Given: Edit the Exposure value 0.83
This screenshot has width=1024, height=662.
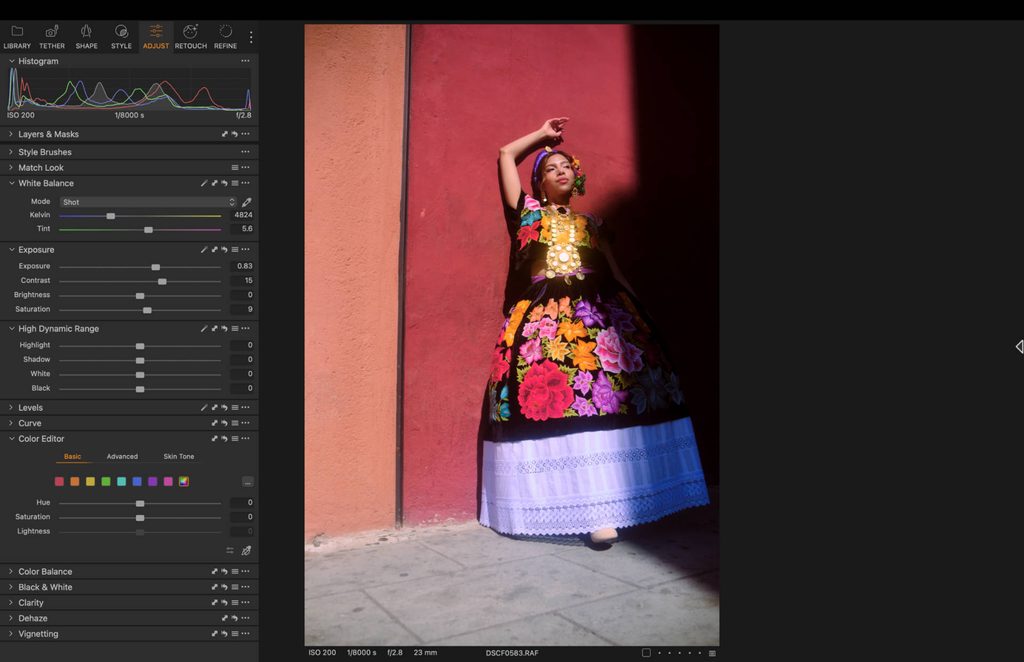Looking at the screenshot, I should point(242,266).
